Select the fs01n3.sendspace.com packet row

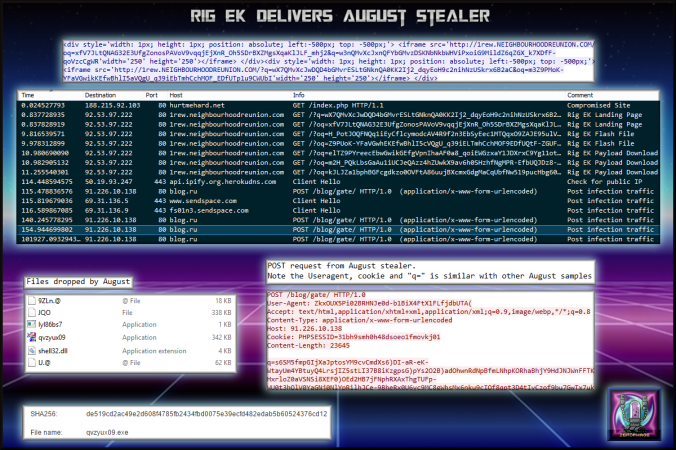(x=300, y=209)
